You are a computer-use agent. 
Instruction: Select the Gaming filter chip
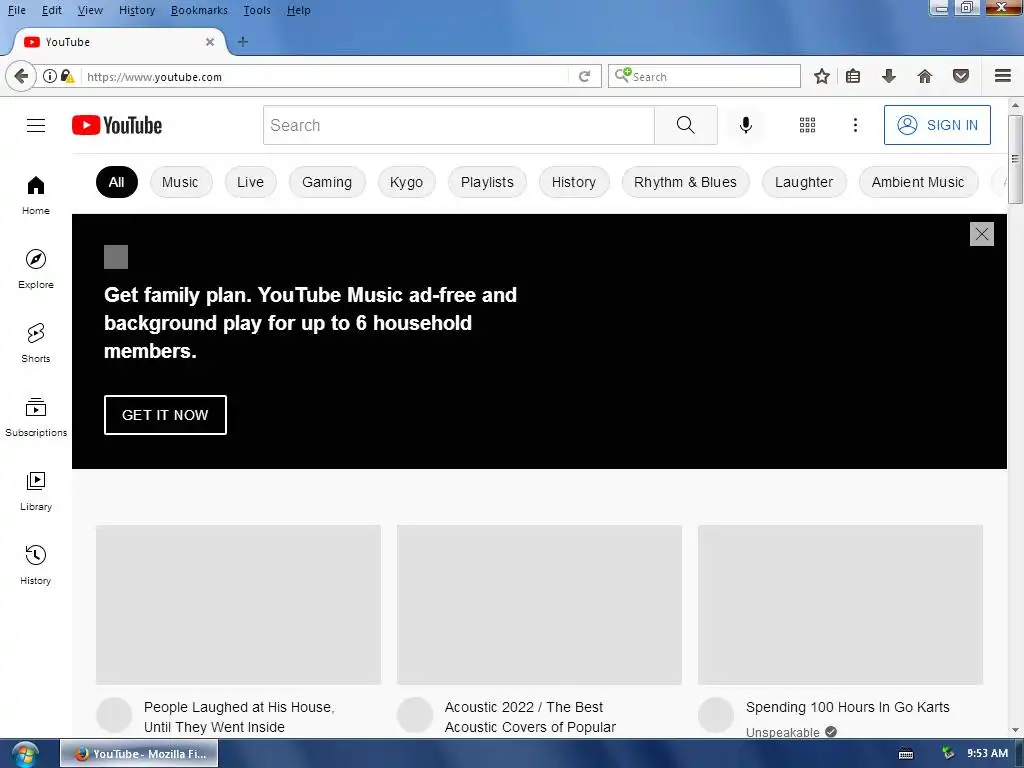click(327, 182)
